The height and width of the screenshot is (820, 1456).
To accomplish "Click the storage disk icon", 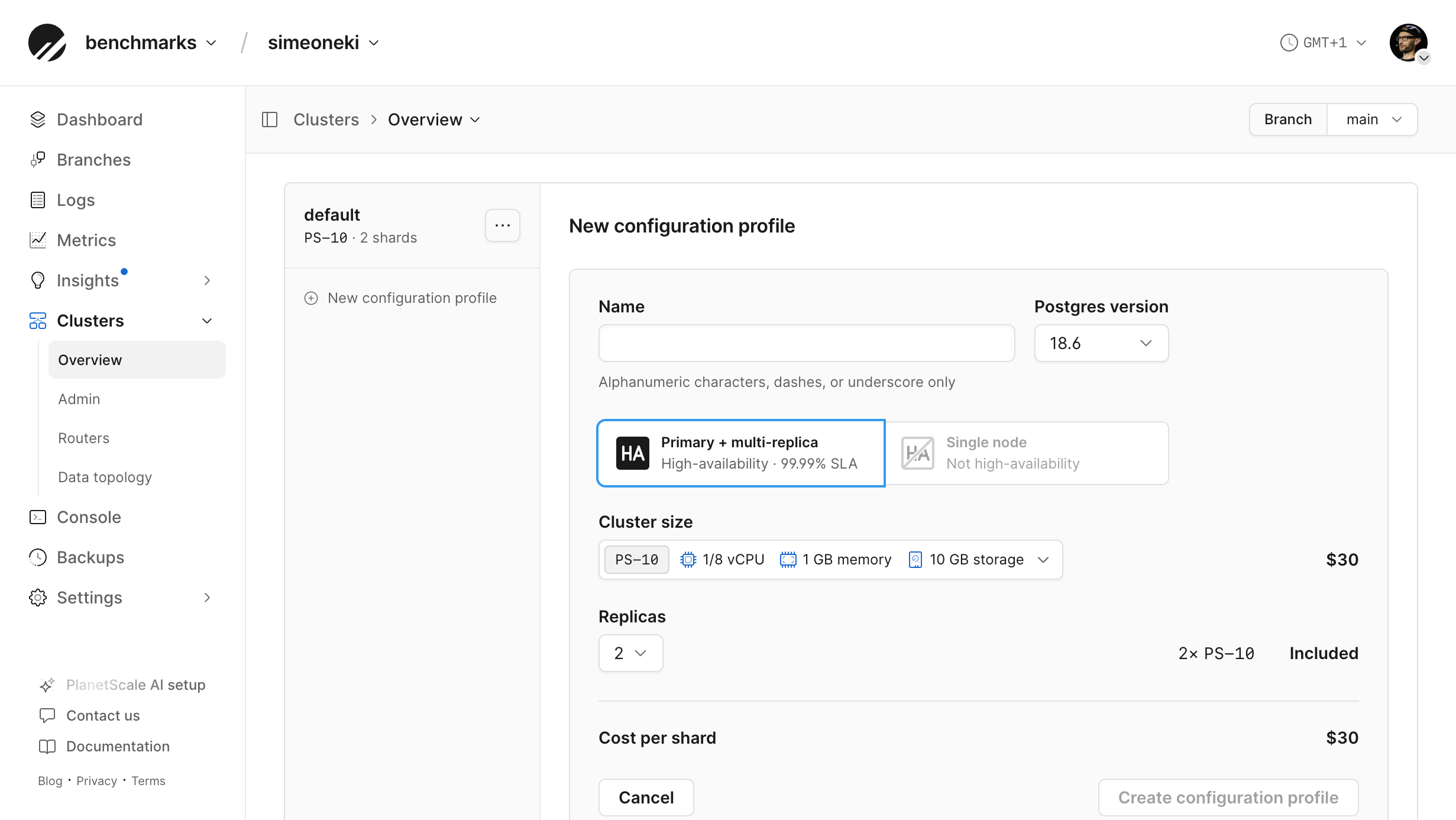I will click(x=915, y=560).
